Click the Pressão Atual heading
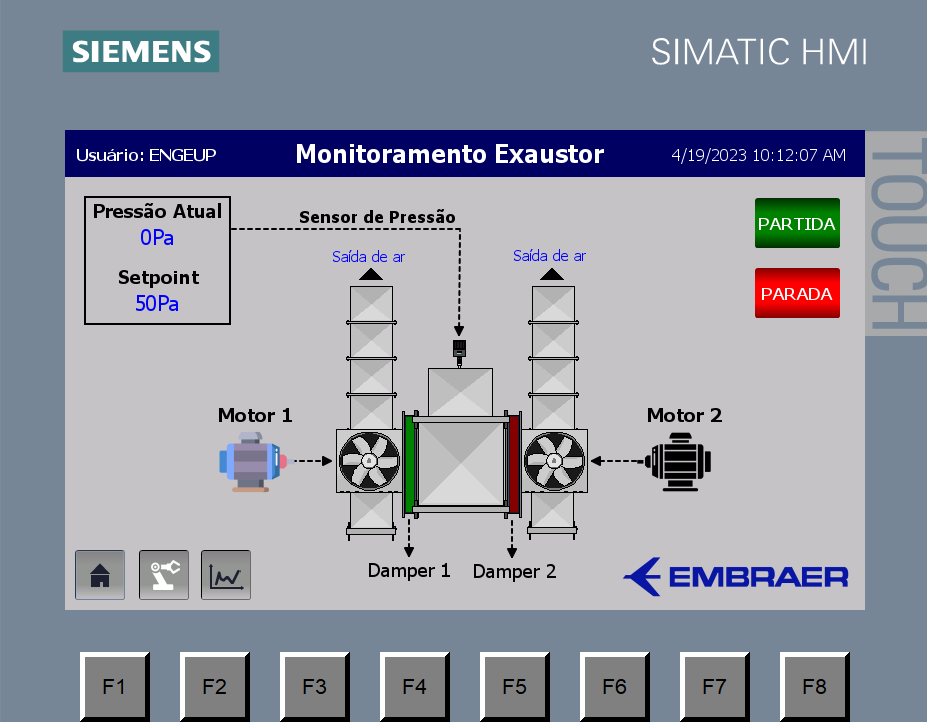The image size is (927, 722). coord(157,211)
